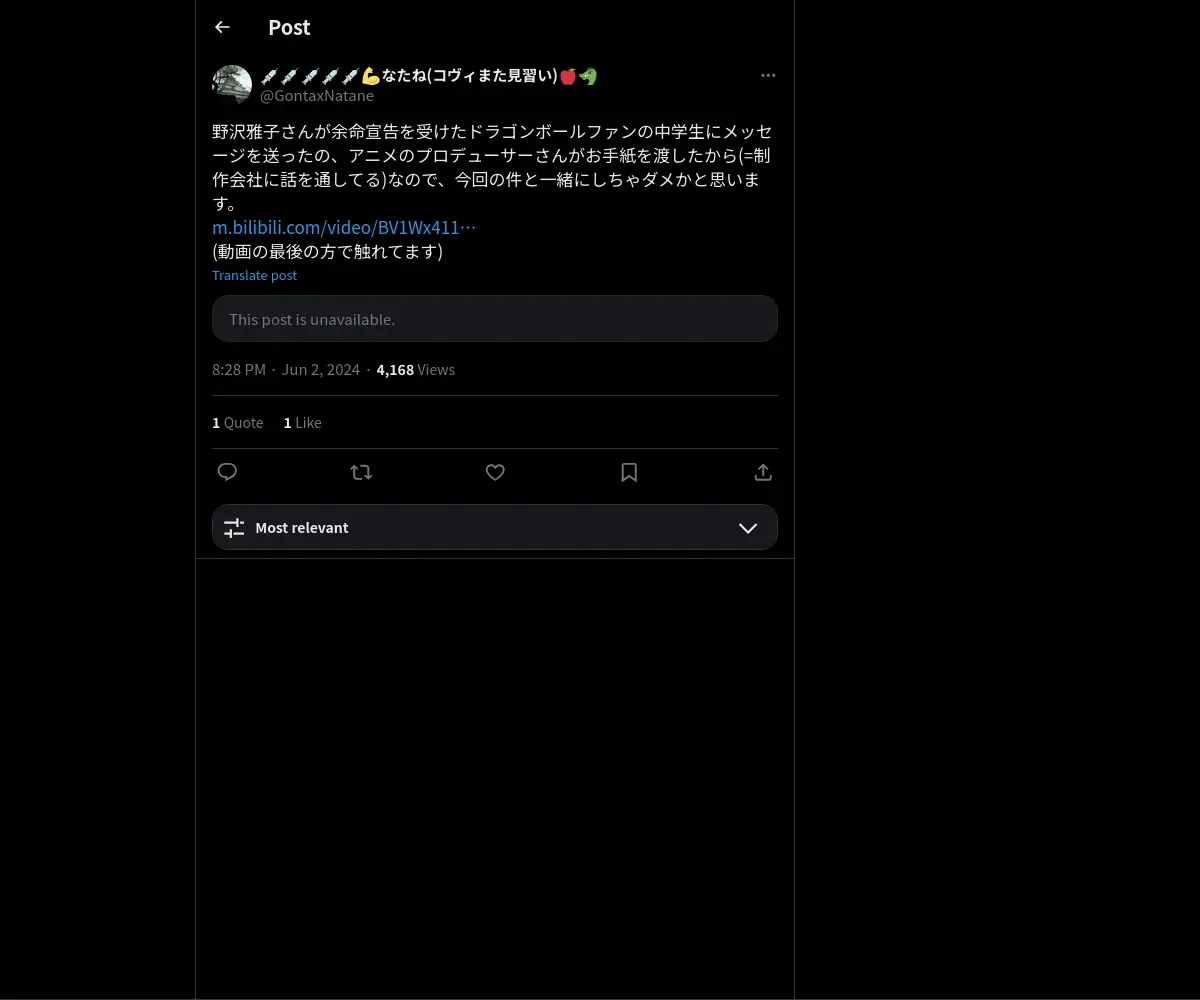Click the 8:28 PM Jun 2, 2024 timestamp
Screen dimensions: 1200x1000
[286, 370]
